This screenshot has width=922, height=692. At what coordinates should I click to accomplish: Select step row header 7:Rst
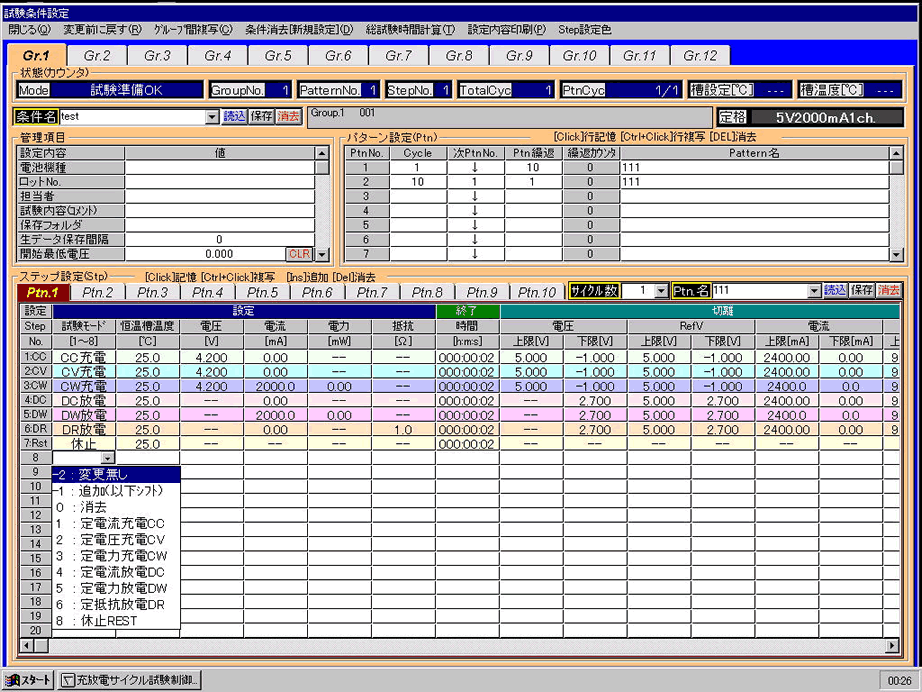(x=35, y=443)
